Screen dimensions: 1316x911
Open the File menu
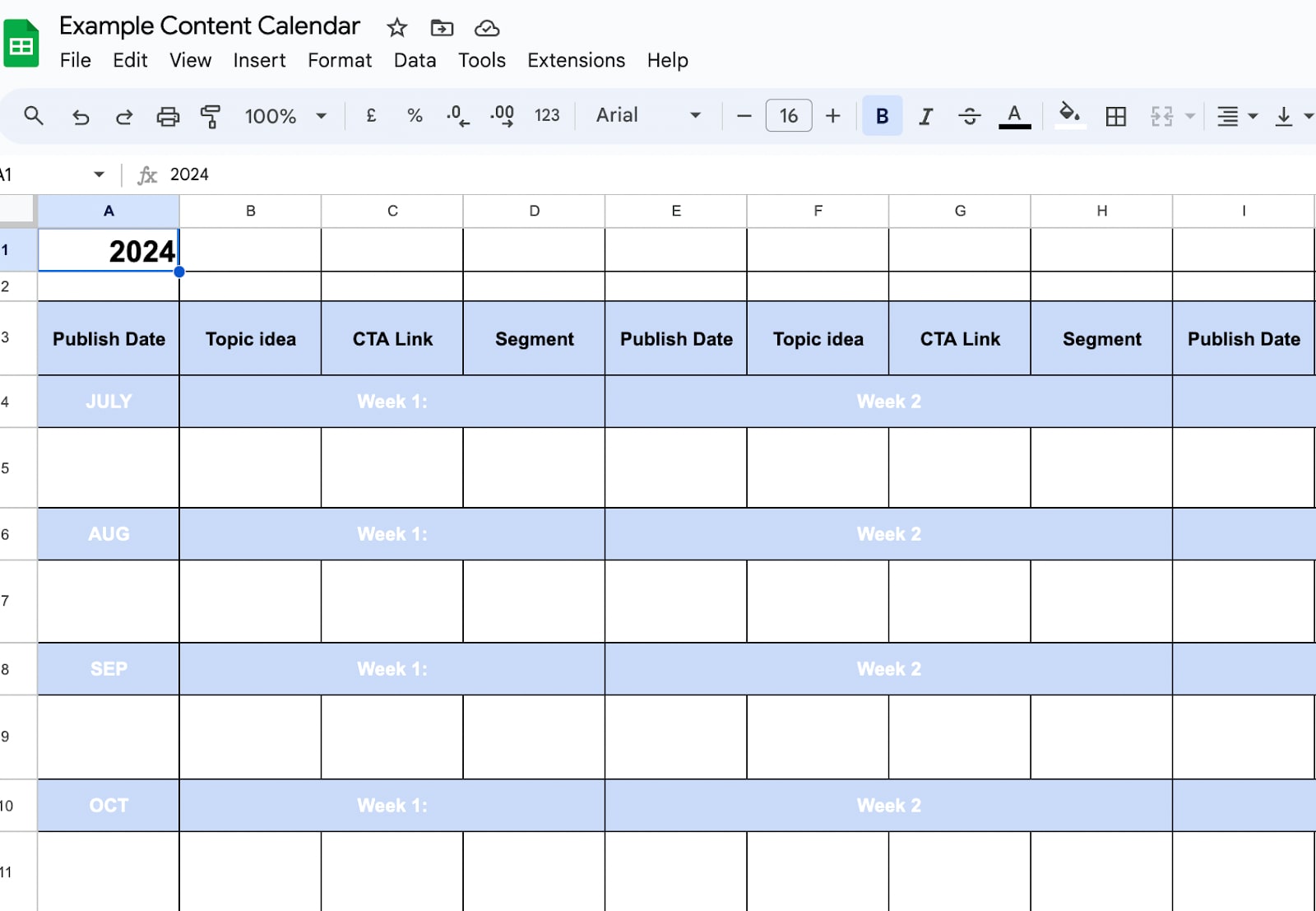pos(75,61)
